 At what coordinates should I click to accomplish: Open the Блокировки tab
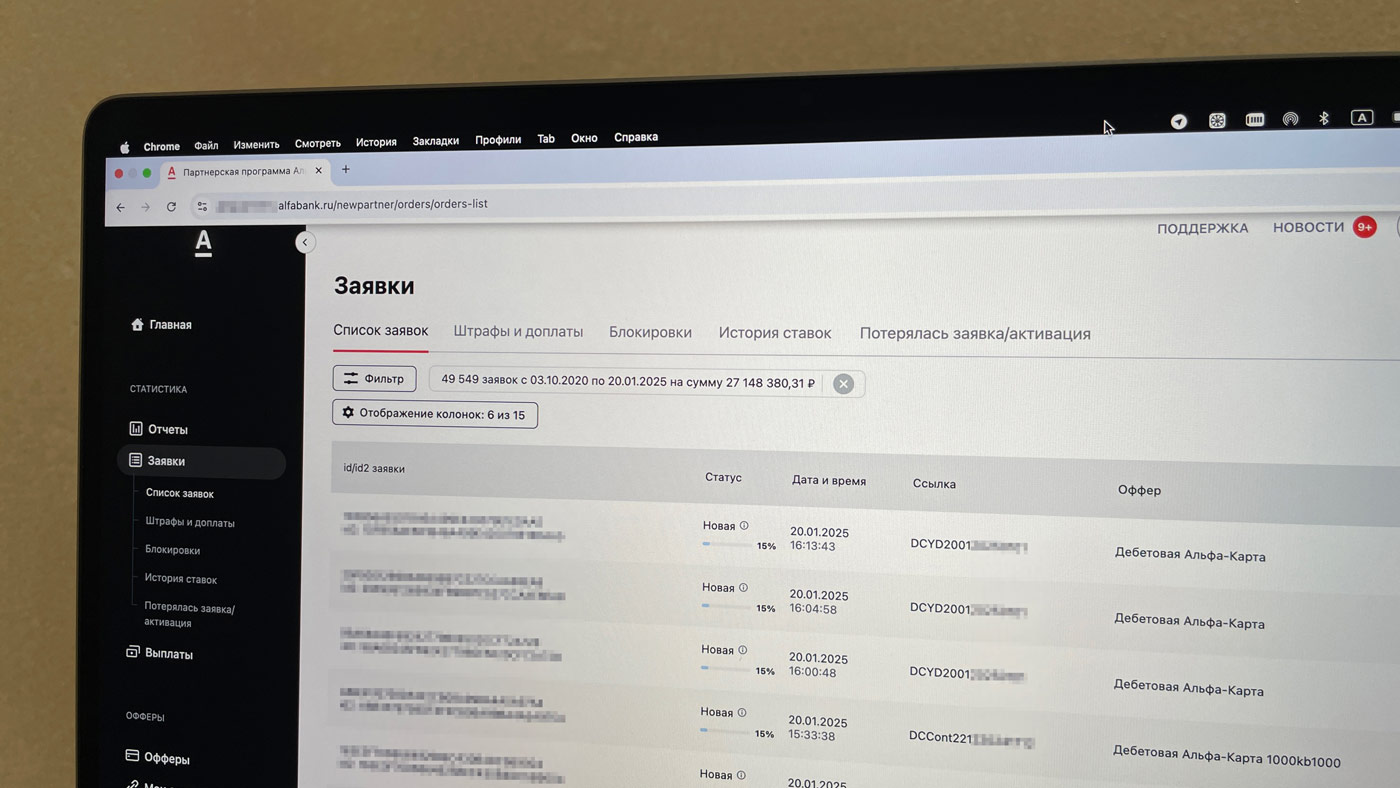[x=650, y=332]
